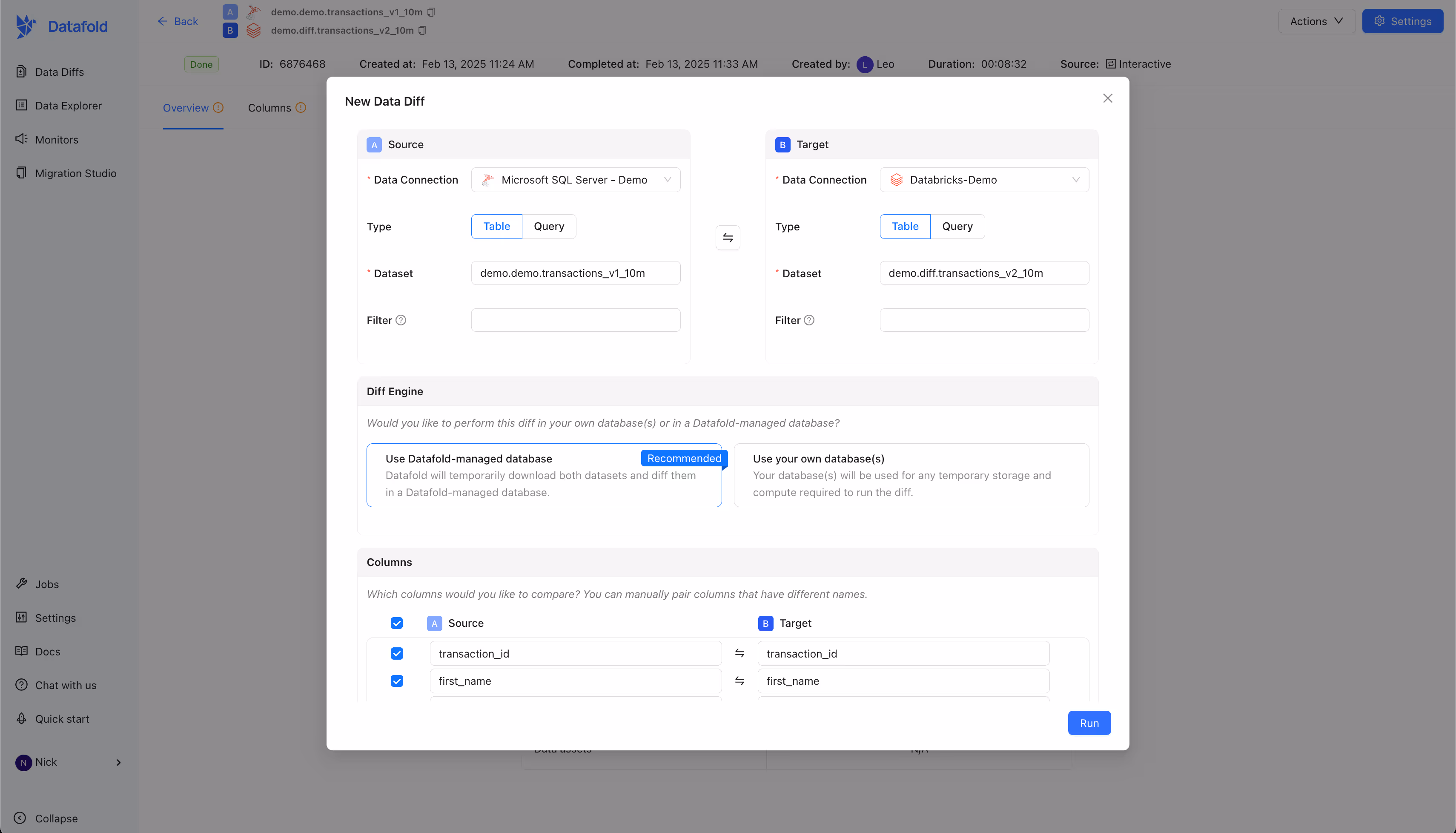Click Source Filter input field
The height and width of the screenshot is (833, 1456).
[x=576, y=320]
